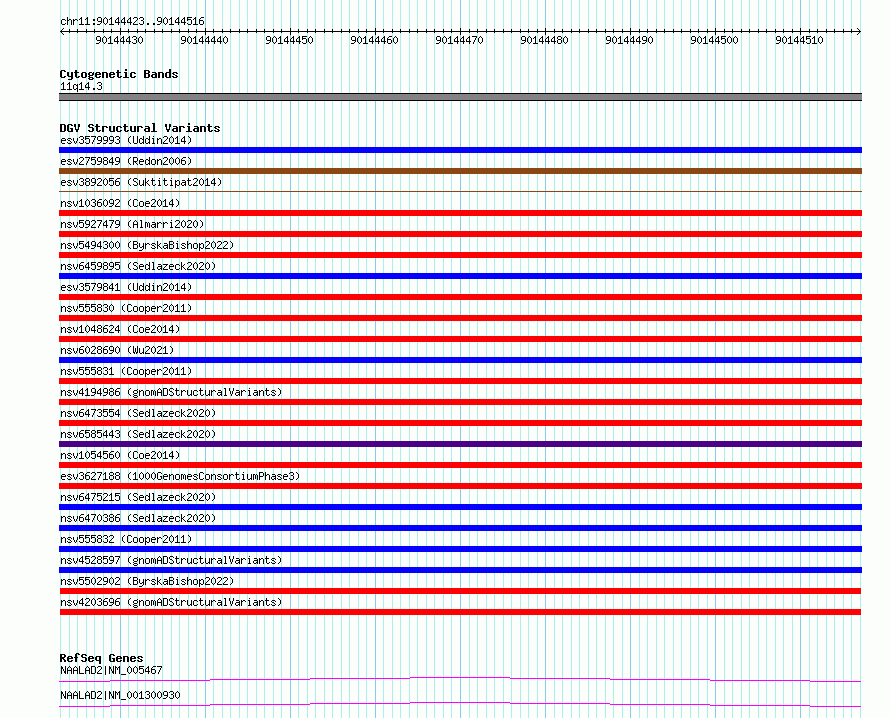Select nsv4528597 (gnomADStructuralVariants) label
Image resolution: width=890 pixels, height=718 pixels.
pos(171,560)
